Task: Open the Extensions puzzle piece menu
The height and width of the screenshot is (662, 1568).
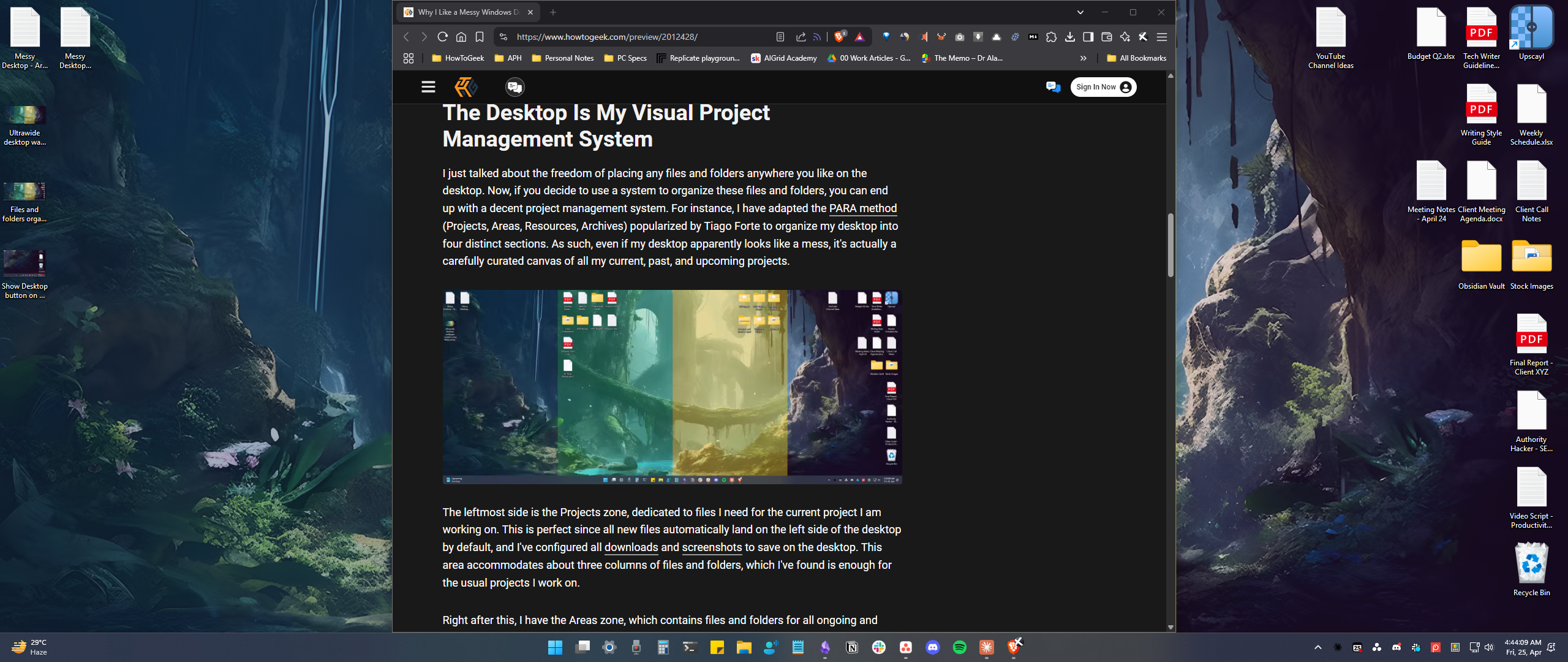Action: (1051, 37)
